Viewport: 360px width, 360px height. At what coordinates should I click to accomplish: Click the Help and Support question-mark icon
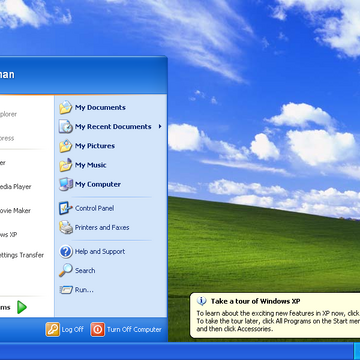tap(66, 252)
